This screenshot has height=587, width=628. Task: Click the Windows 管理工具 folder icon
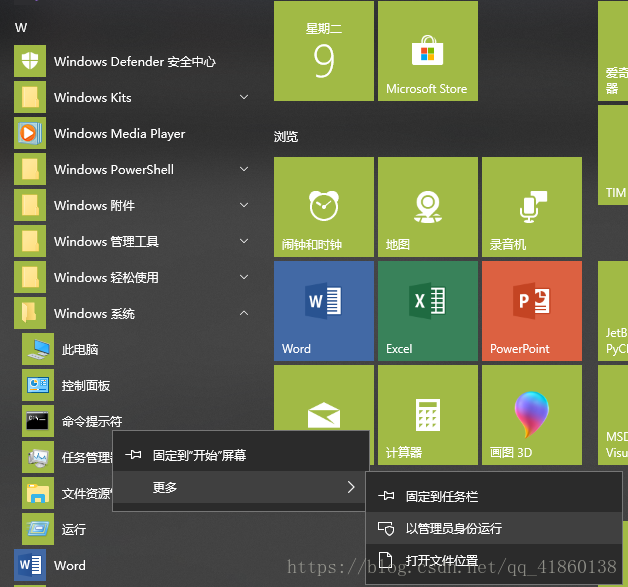tap(30, 241)
